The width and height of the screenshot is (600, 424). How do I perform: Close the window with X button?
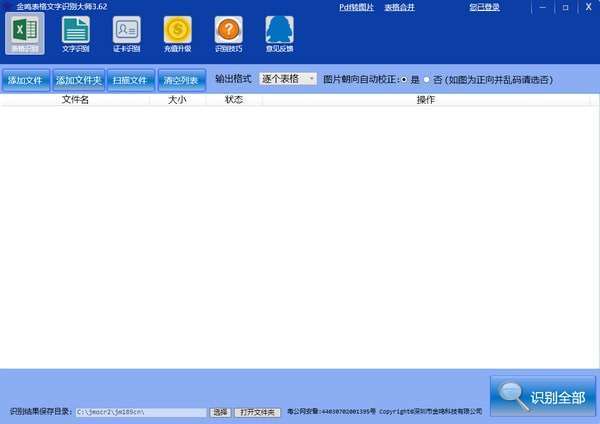[589, 7]
